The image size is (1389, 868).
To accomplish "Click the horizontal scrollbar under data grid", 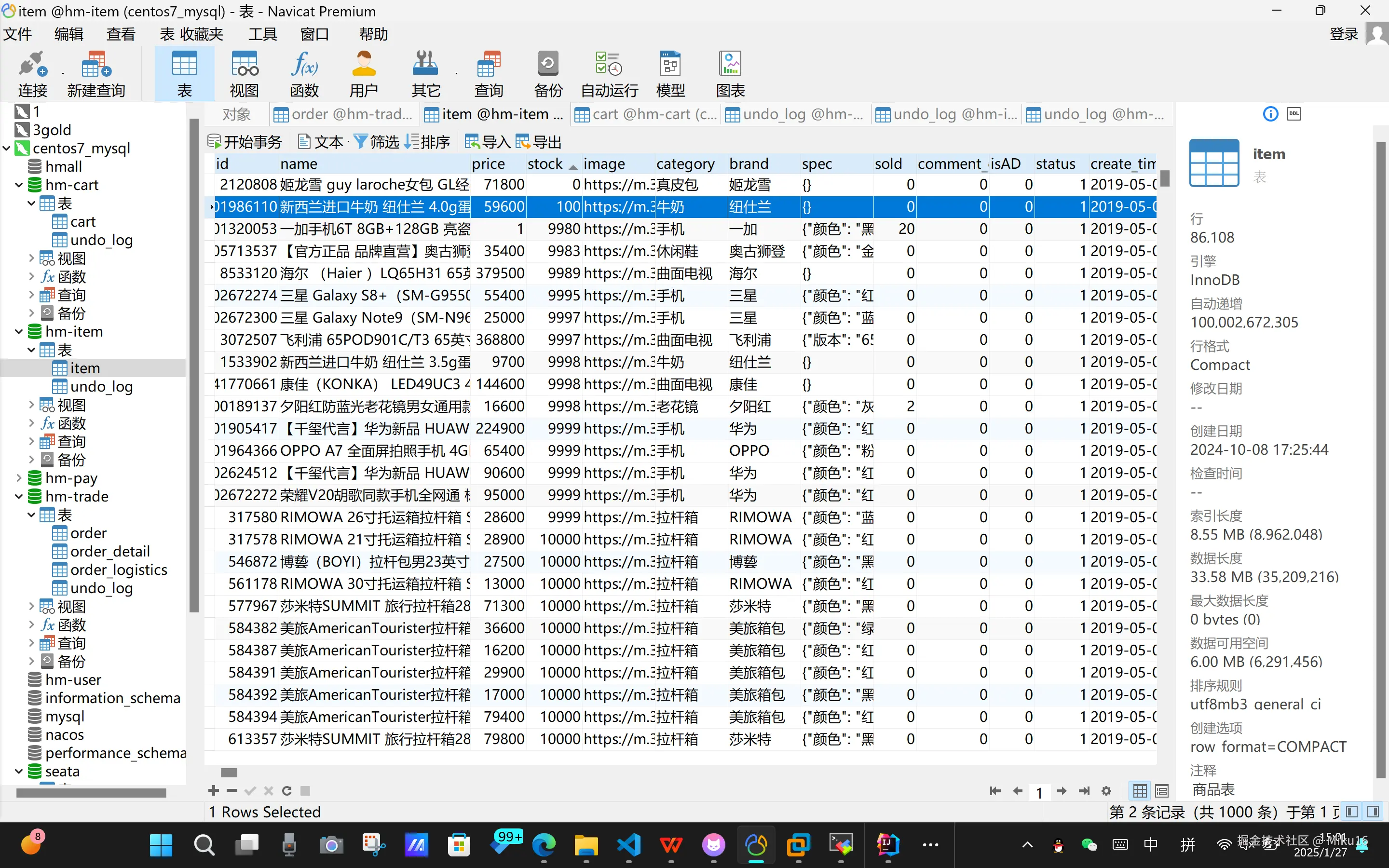I will (x=230, y=772).
